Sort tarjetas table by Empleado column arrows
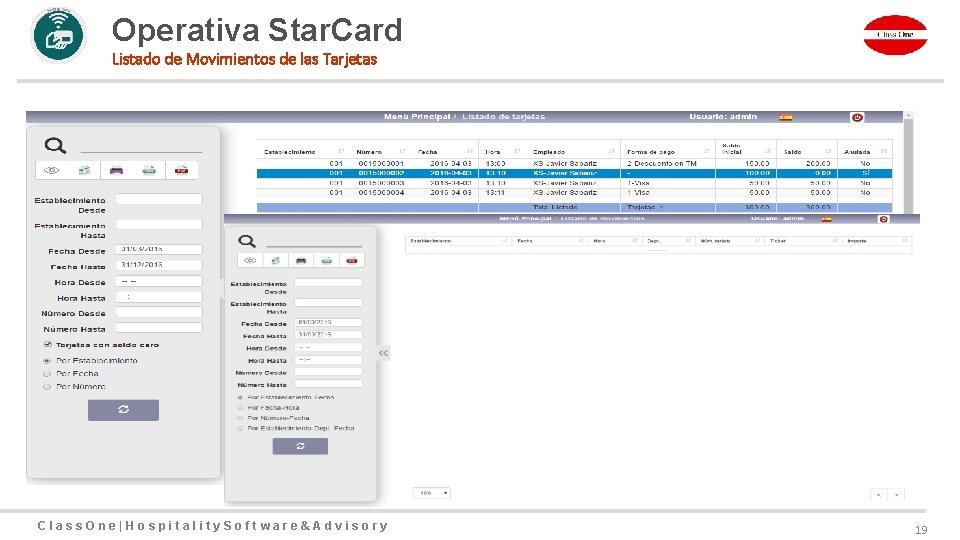The image size is (960, 540). click(x=611, y=151)
